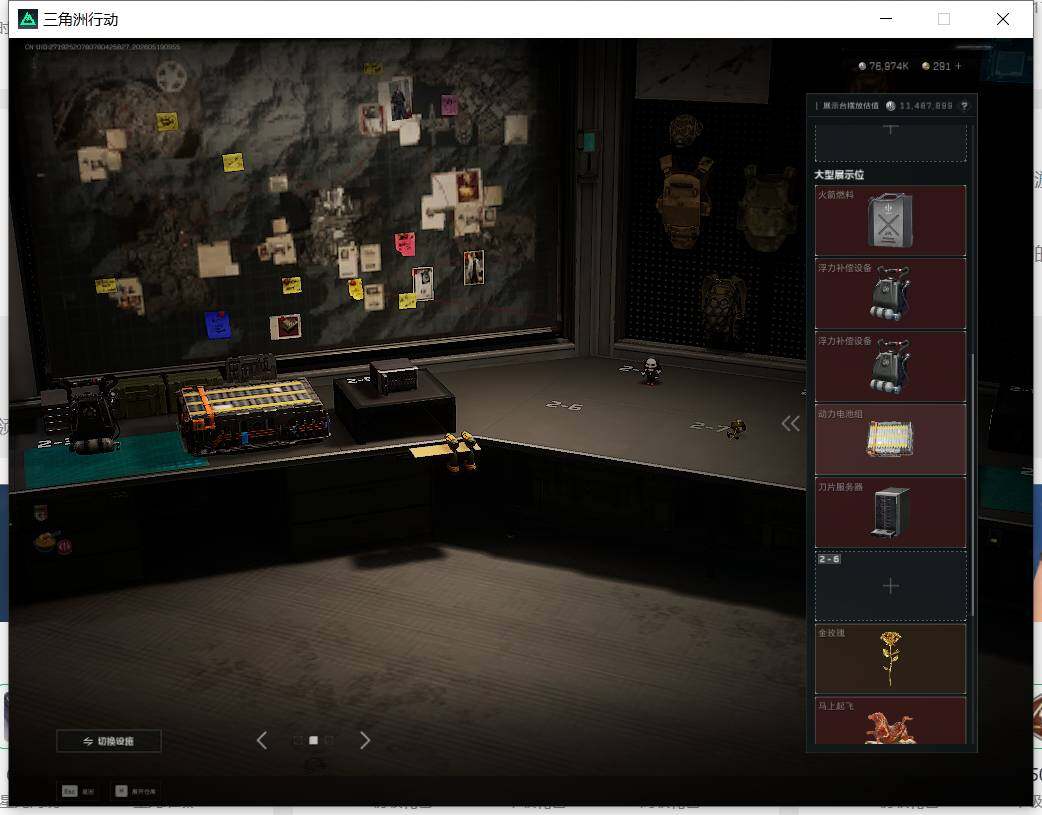Click the small item beside 2-7 marker
Viewport: 1042px width, 815px height.
[736, 429]
